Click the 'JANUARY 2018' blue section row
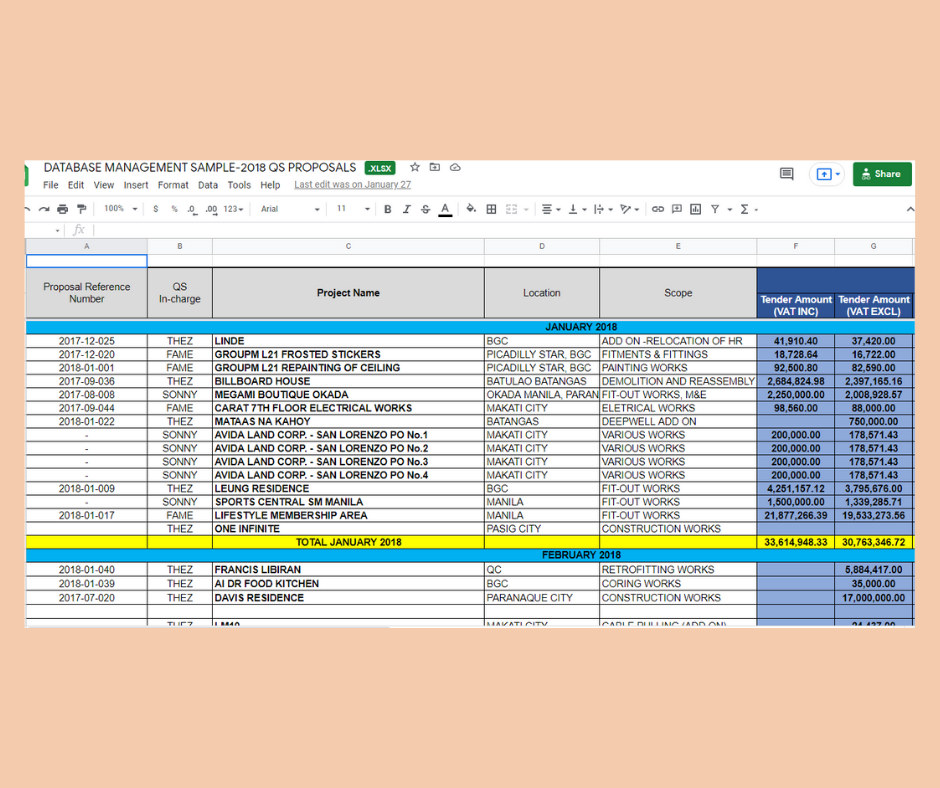Screen dimensions: 940x788 click(470, 327)
